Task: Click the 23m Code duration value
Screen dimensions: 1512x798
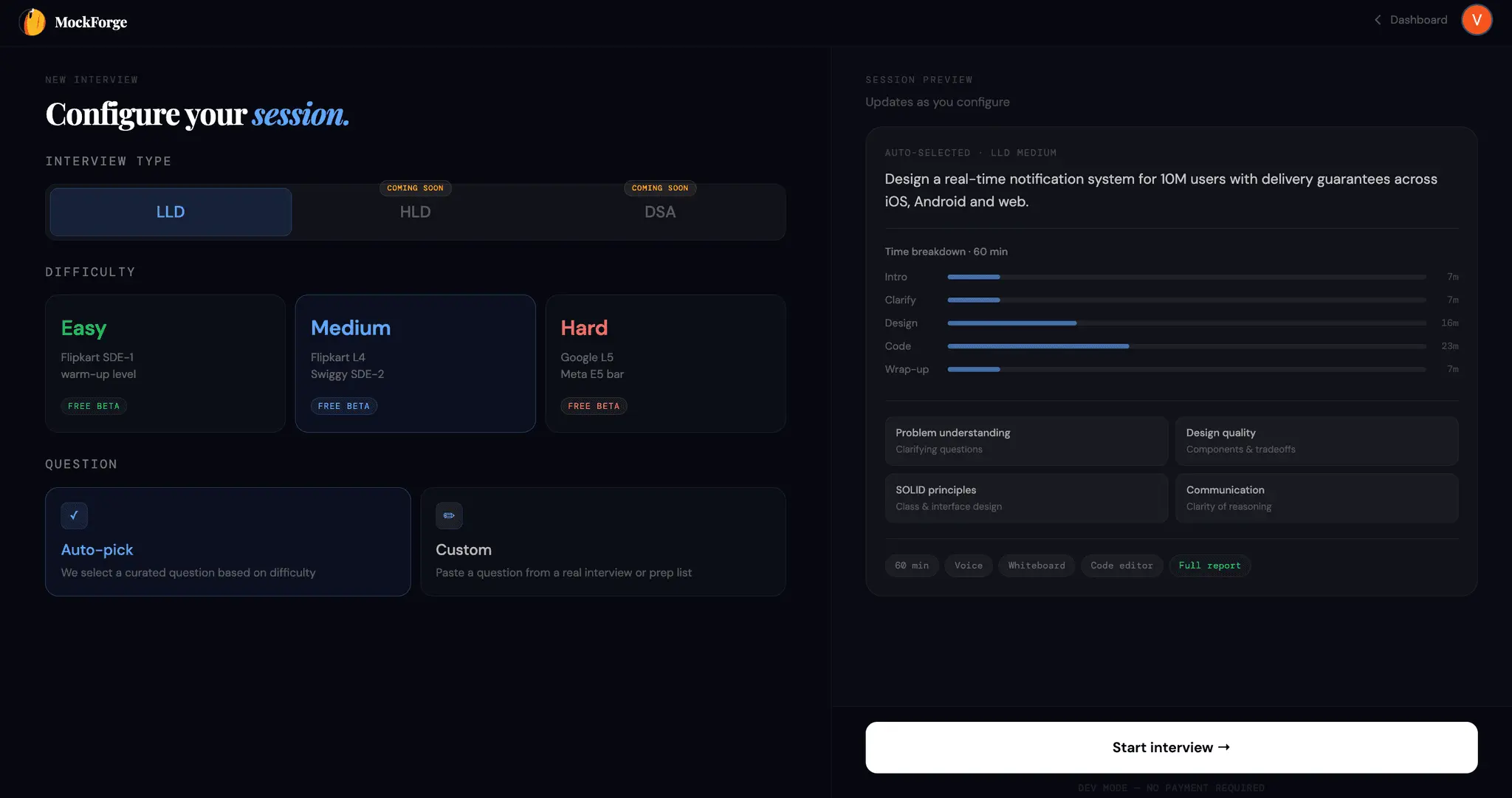Action: pos(1450,345)
